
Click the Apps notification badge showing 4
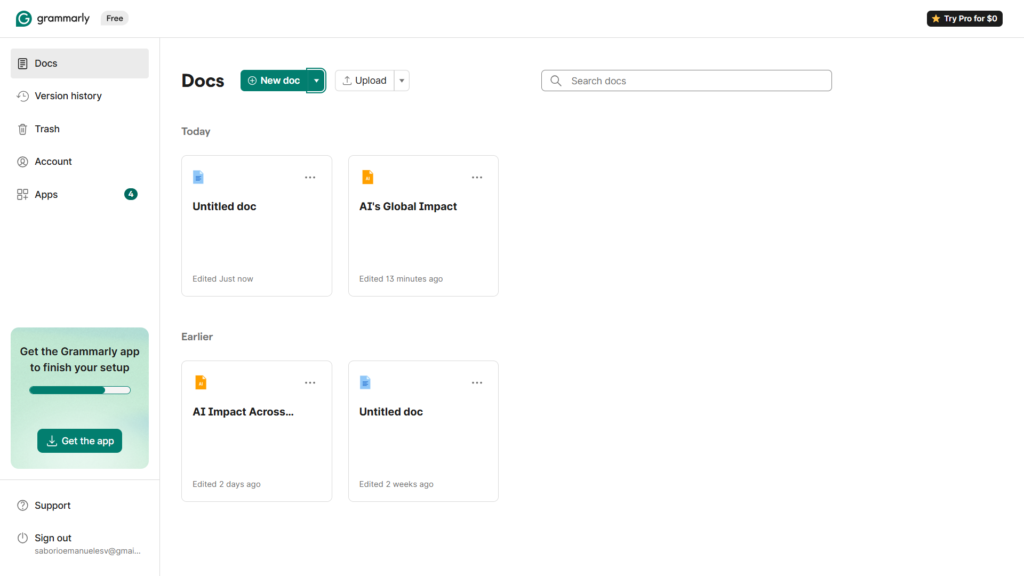pyautogui.click(x=131, y=194)
